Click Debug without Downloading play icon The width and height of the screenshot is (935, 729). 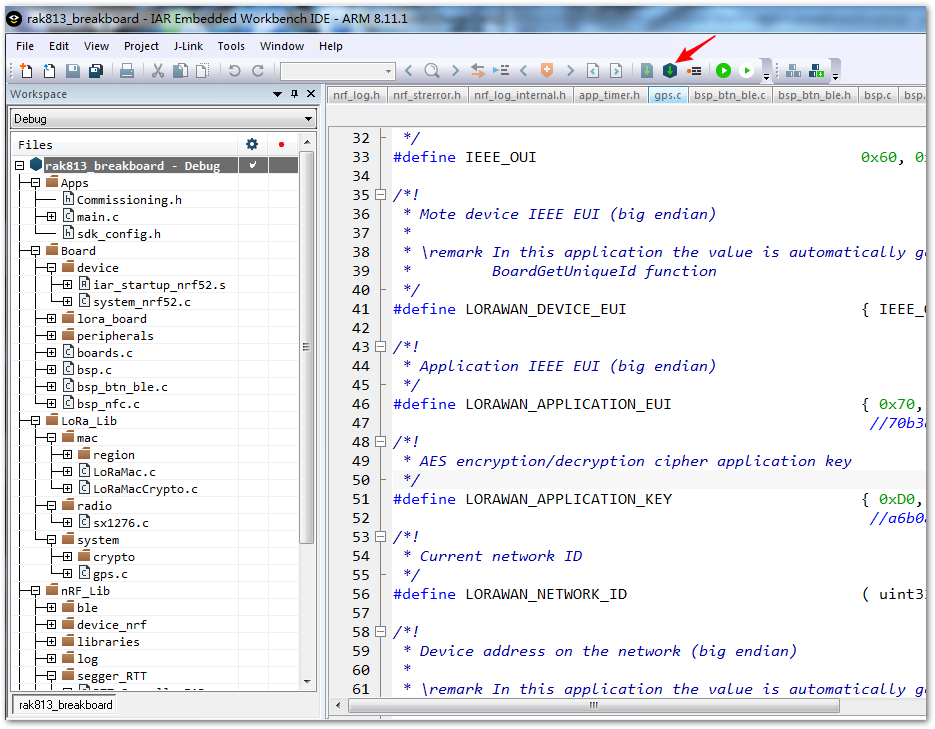click(747, 71)
